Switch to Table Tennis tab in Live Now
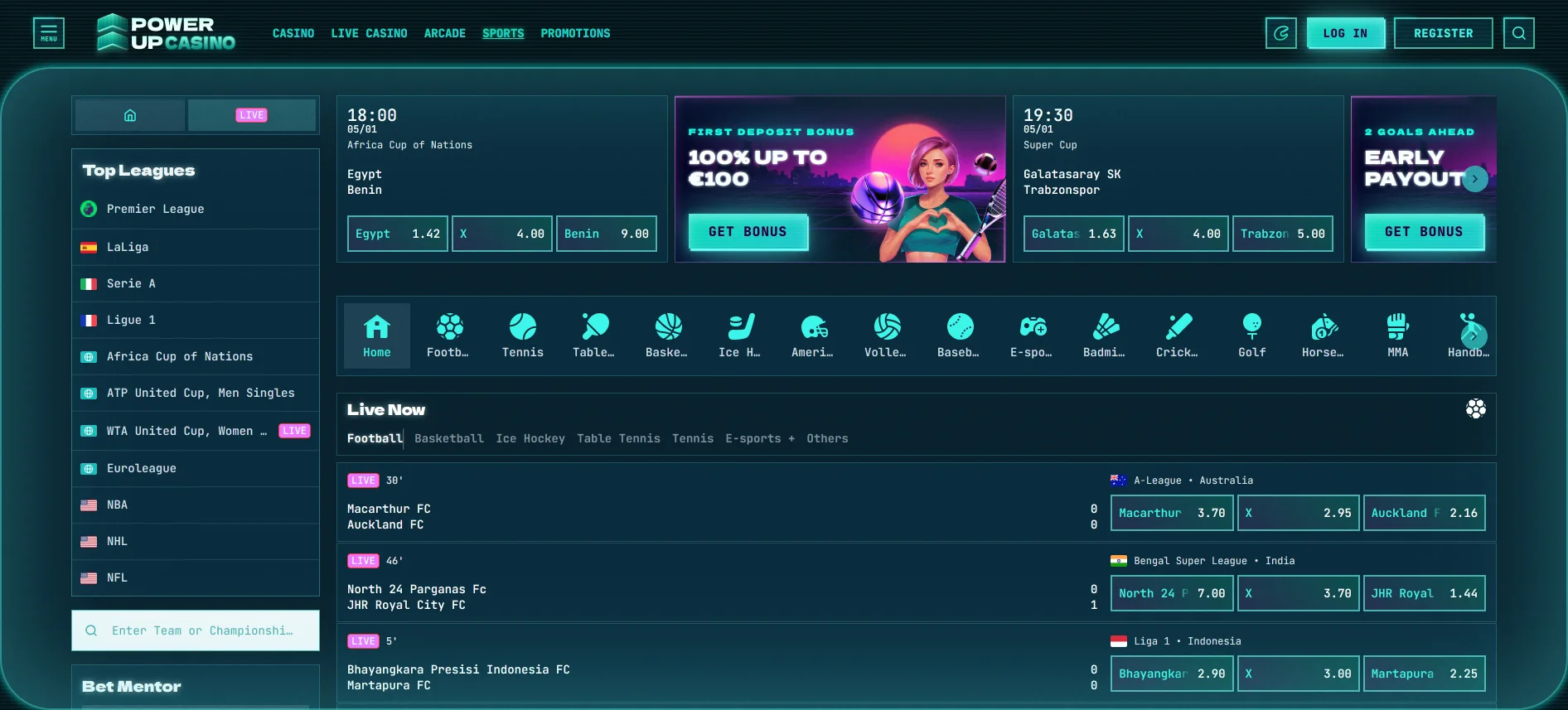 [x=618, y=438]
